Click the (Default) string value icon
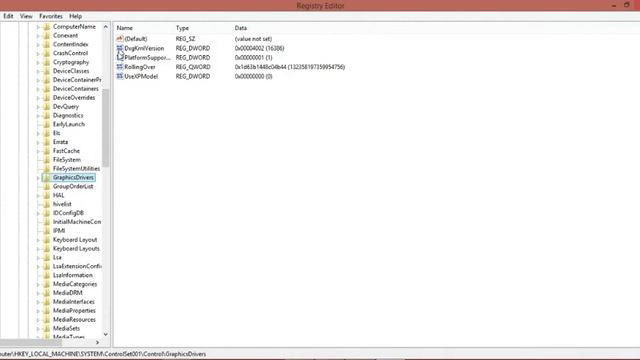This screenshot has width=640, height=360. [x=120, y=39]
